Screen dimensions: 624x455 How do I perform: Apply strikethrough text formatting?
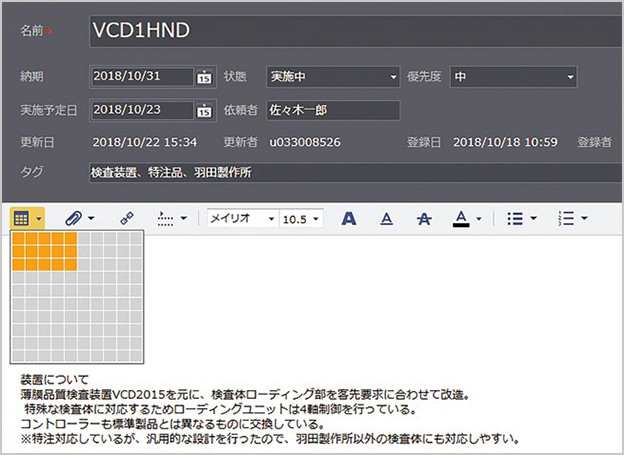click(422, 217)
